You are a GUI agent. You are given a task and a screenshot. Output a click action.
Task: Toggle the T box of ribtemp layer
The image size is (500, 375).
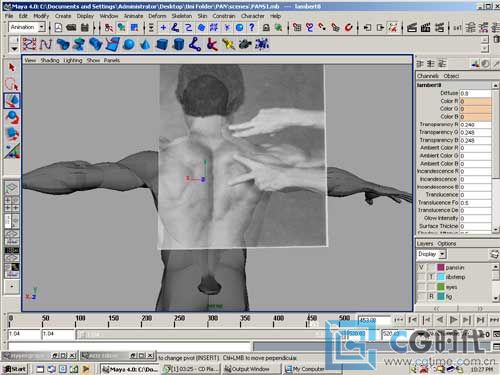[x=431, y=277]
